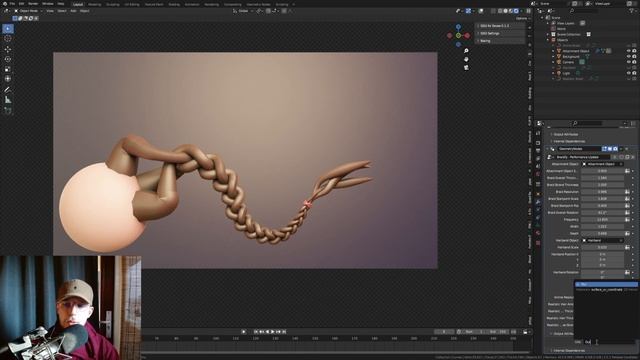Click the attribute search text field
Screen dimensions: 640x360
pyautogui.click(x=610, y=342)
